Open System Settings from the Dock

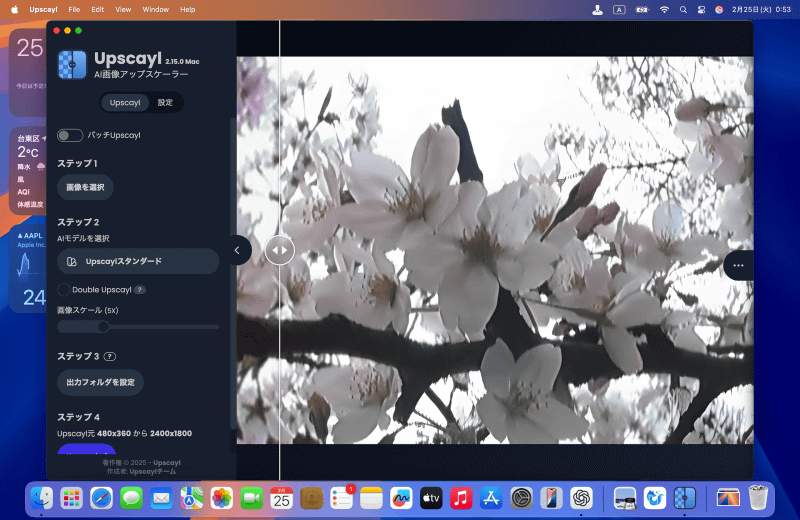pyautogui.click(x=521, y=498)
